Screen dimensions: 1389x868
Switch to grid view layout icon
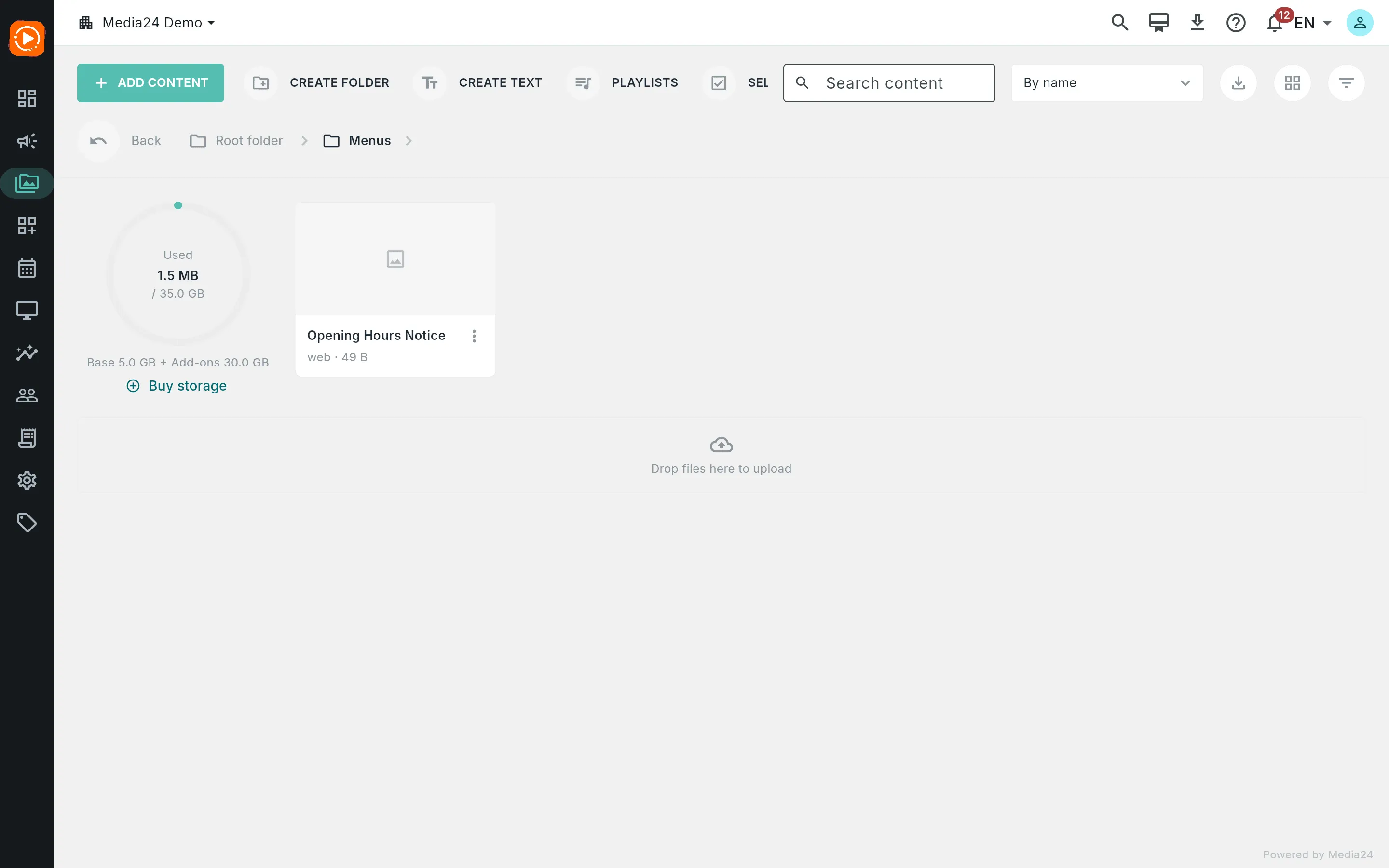pos(1293,83)
